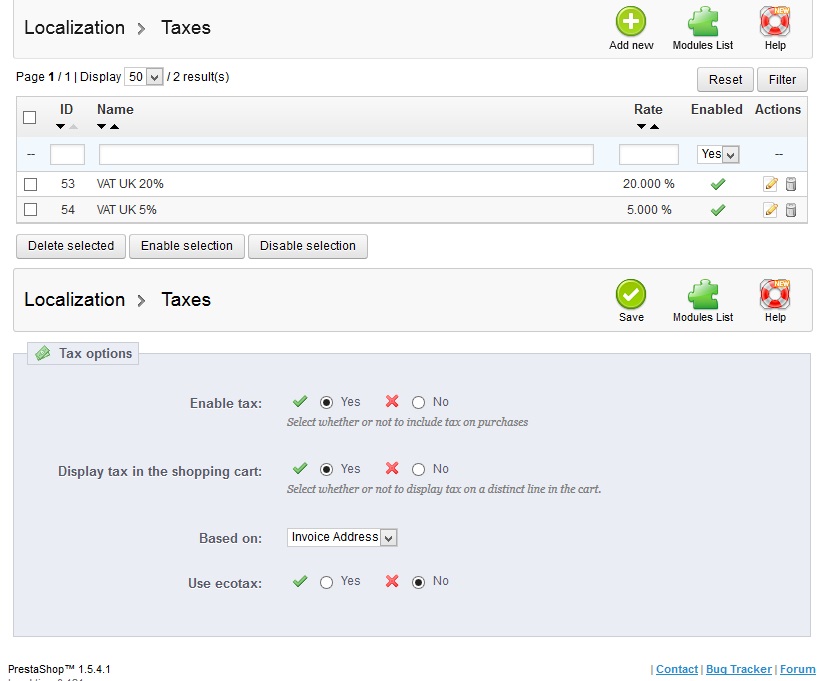
Task: Edit the VAT UK 5% tax
Action: (770, 210)
